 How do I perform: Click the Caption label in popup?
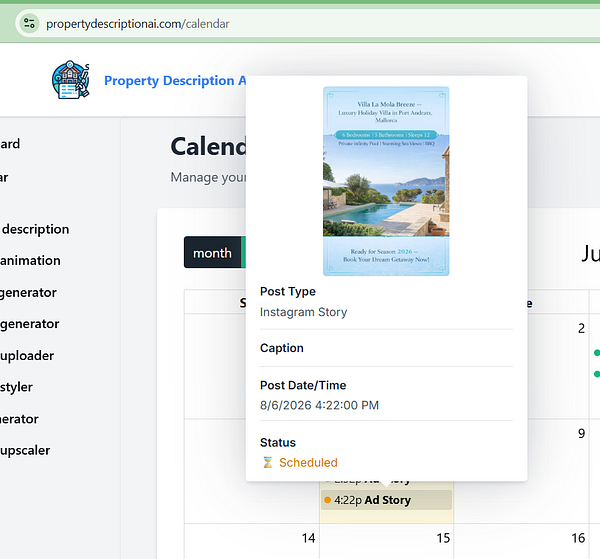pyautogui.click(x=282, y=348)
